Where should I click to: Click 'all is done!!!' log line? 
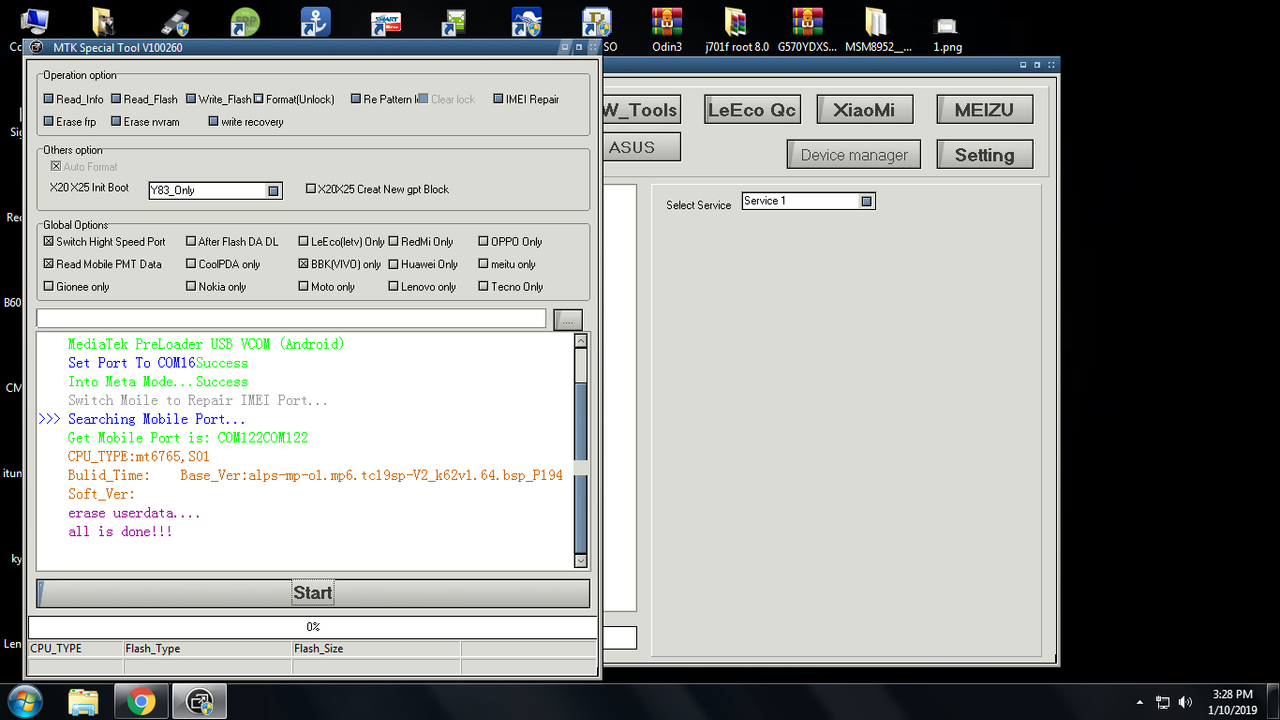pyautogui.click(x=120, y=532)
